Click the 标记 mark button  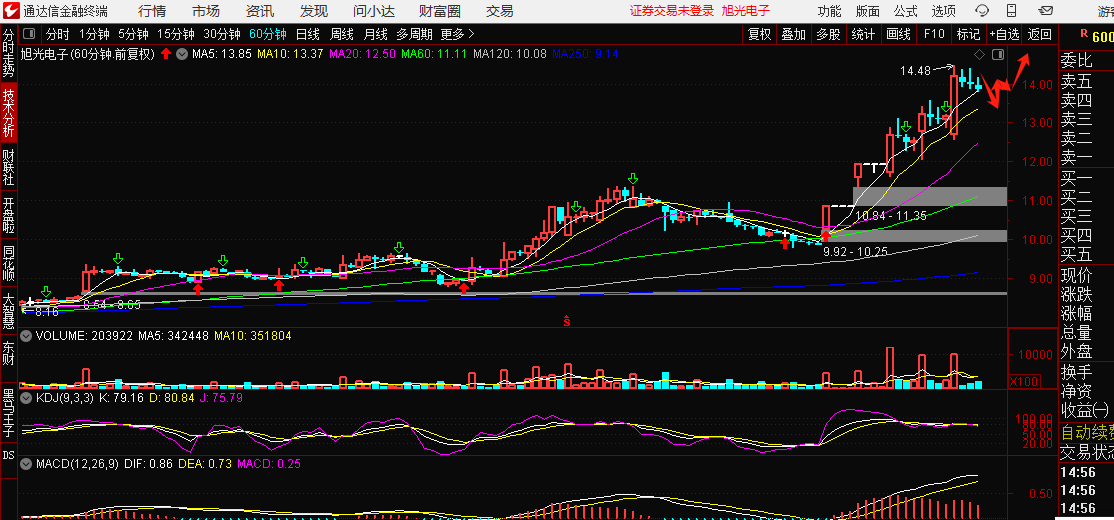coord(968,34)
